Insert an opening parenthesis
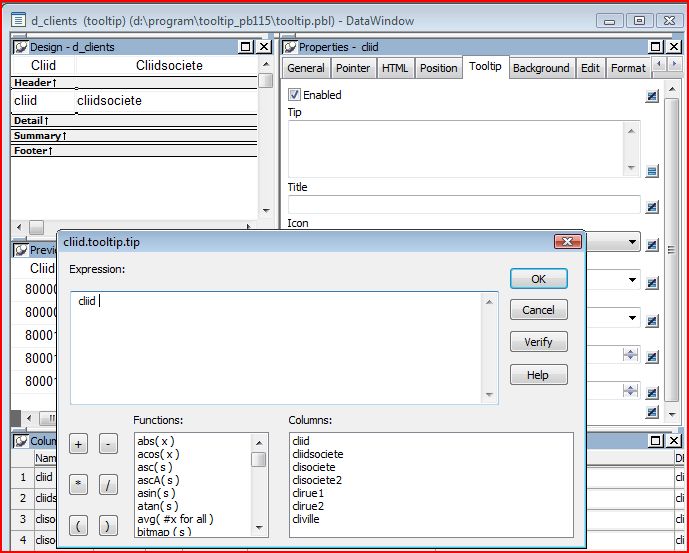The width and height of the screenshot is (689, 553). (78, 526)
